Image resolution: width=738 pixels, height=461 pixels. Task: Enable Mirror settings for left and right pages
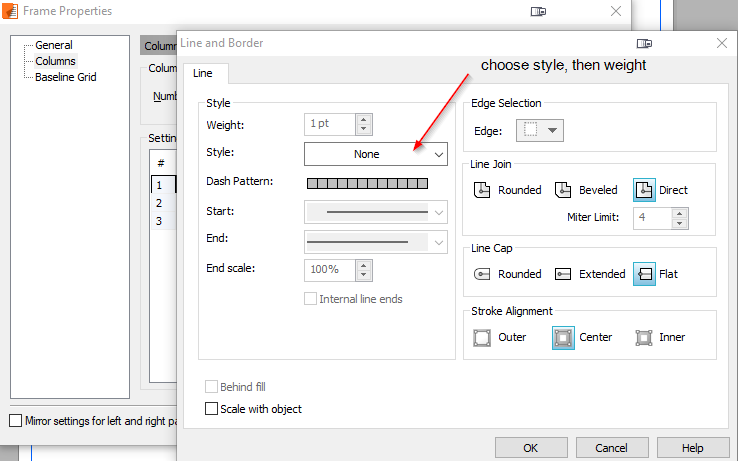click(x=16, y=421)
